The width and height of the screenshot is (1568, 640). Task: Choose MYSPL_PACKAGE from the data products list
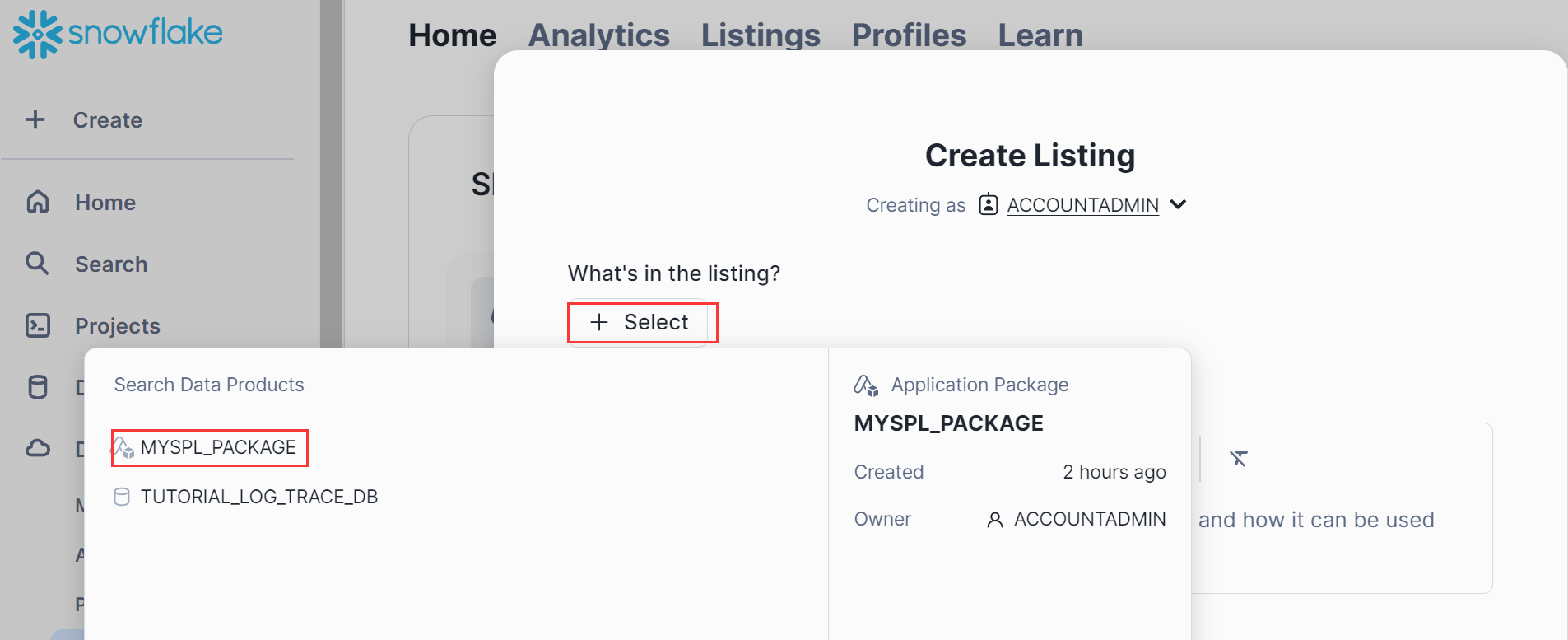coord(217,447)
